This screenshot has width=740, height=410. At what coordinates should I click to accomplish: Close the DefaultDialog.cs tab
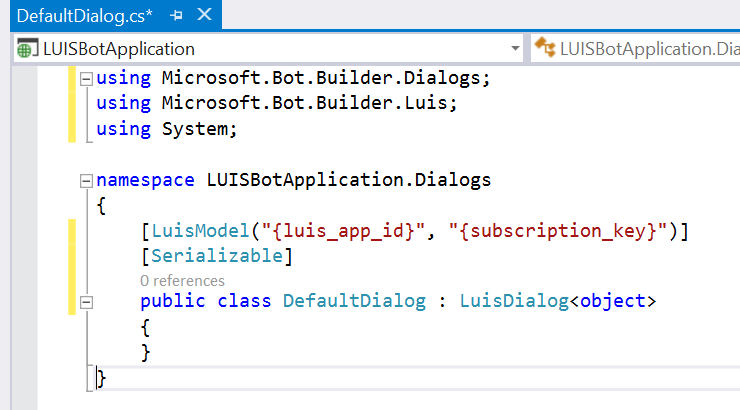204,15
